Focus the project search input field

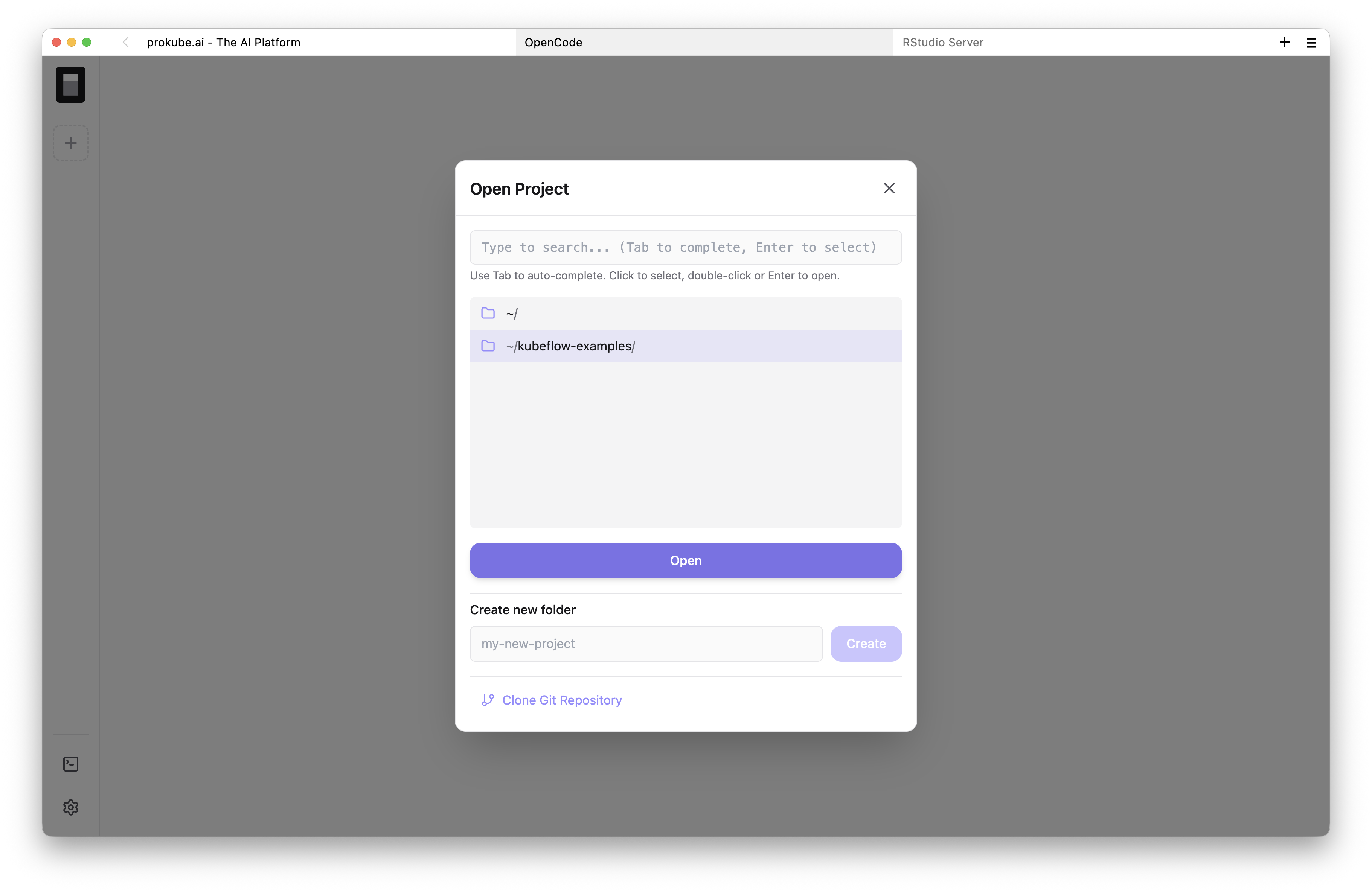(x=685, y=247)
